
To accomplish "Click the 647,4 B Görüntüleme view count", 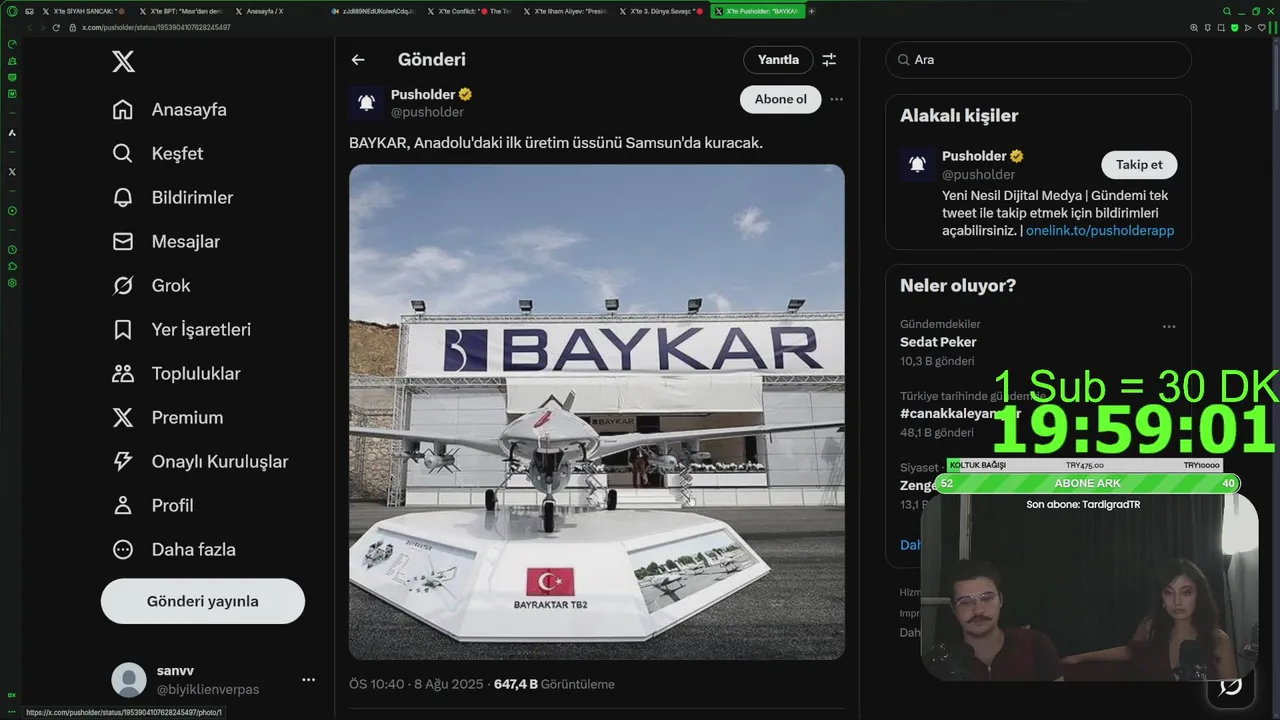I will [554, 685].
